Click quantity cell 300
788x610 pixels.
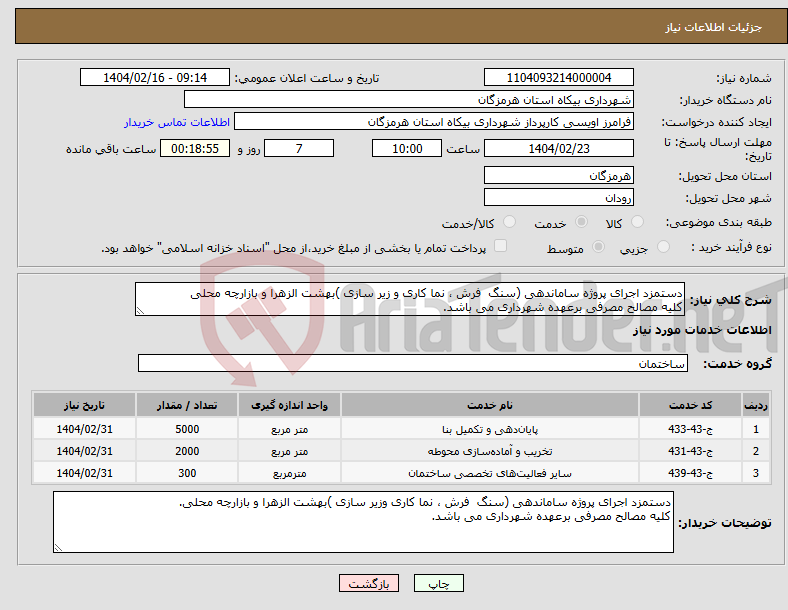click(x=187, y=473)
